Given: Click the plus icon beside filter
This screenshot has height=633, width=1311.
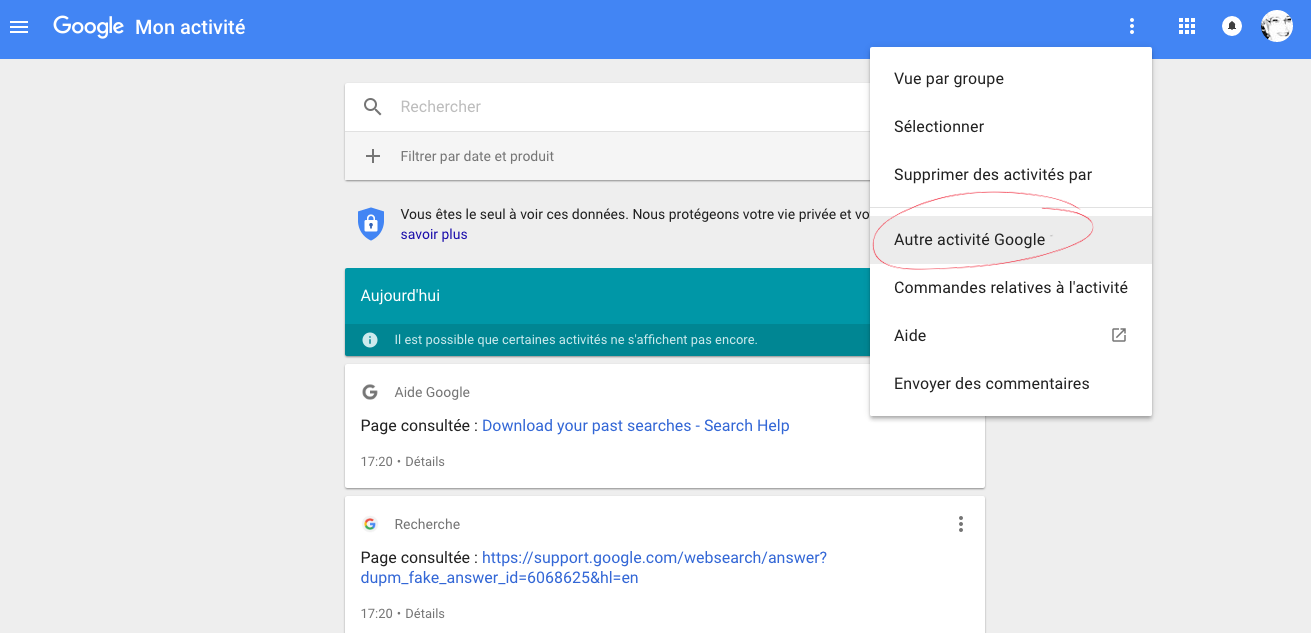Looking at the screenshot, I should pos(373,156).
